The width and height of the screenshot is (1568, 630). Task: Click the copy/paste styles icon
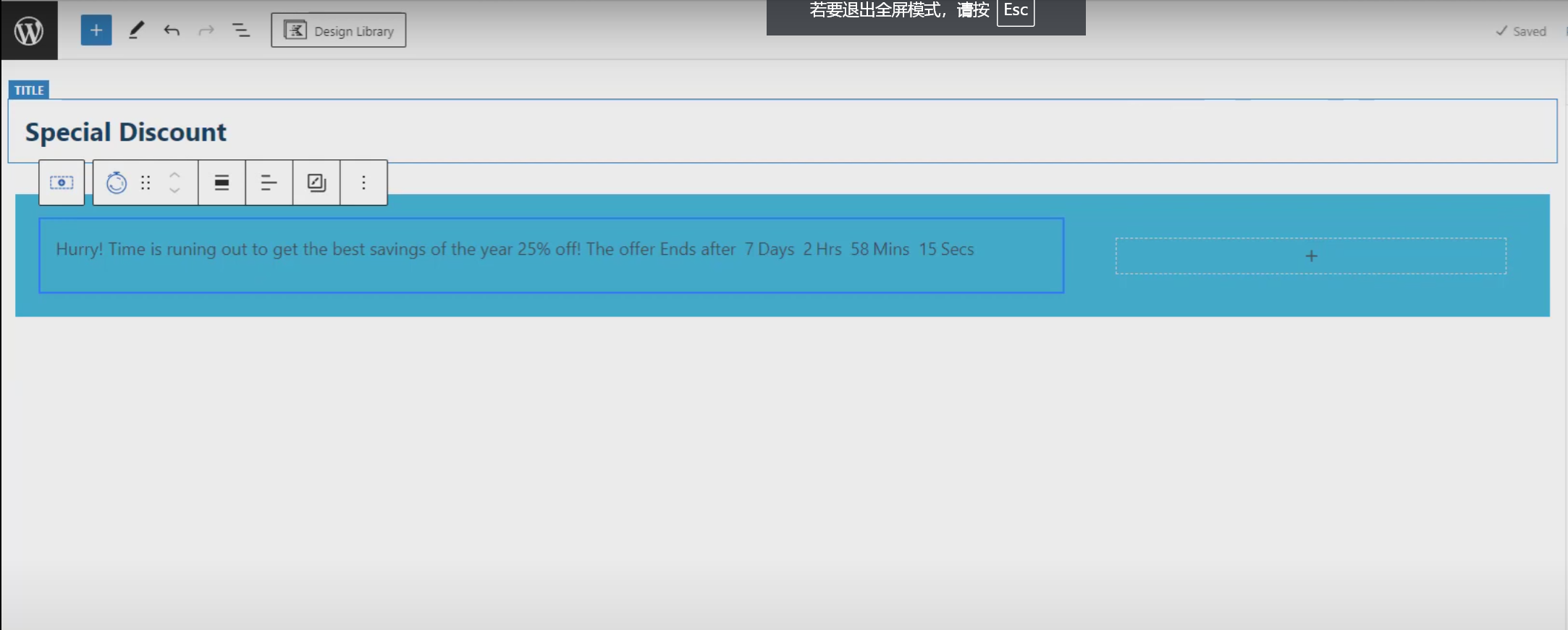coord(316,182)
